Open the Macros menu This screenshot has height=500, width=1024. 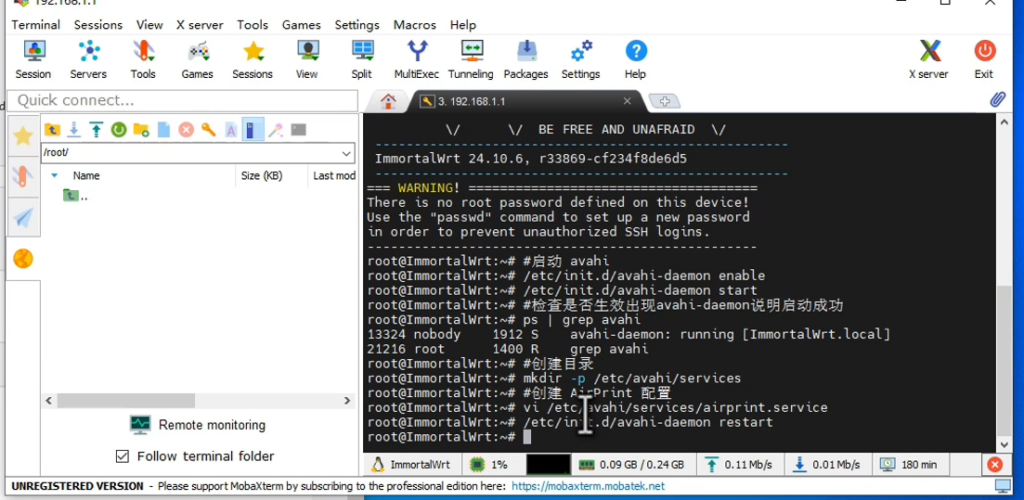tap(415, 25)
